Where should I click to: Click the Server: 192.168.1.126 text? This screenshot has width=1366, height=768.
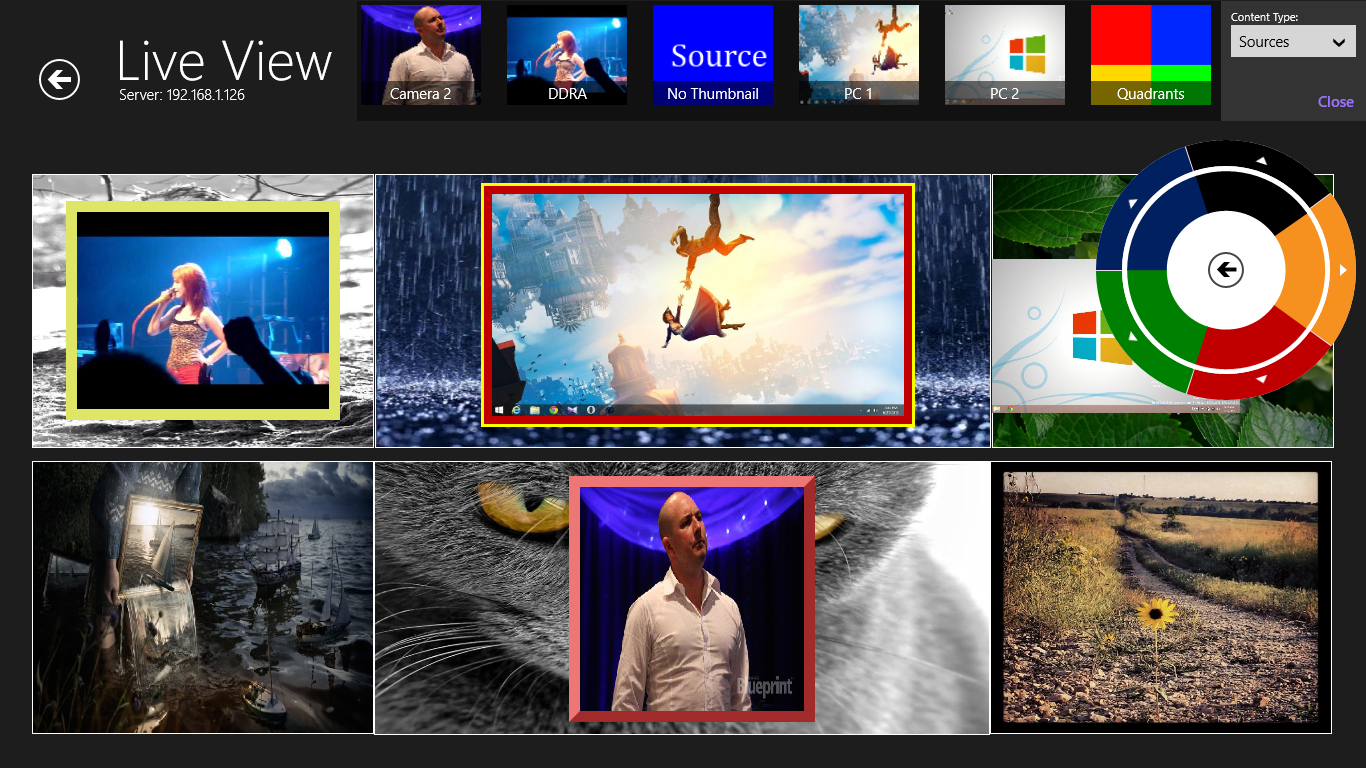click(x=181, y=96)
